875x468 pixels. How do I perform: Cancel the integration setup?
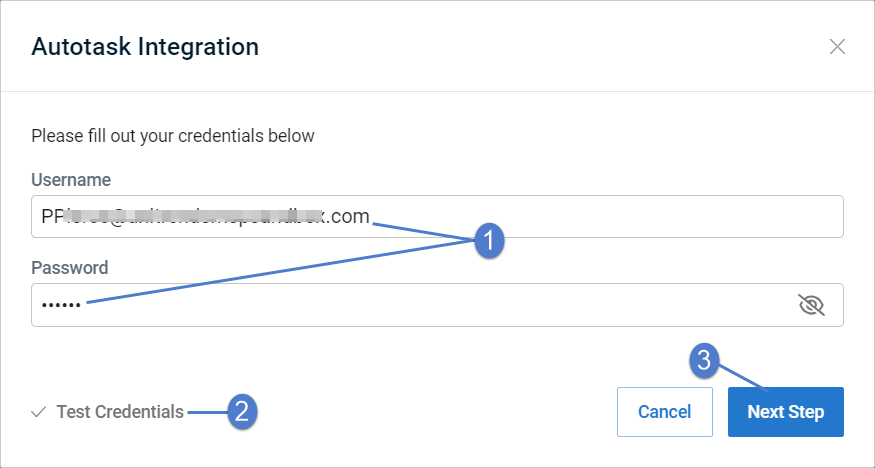coord(665,412)
